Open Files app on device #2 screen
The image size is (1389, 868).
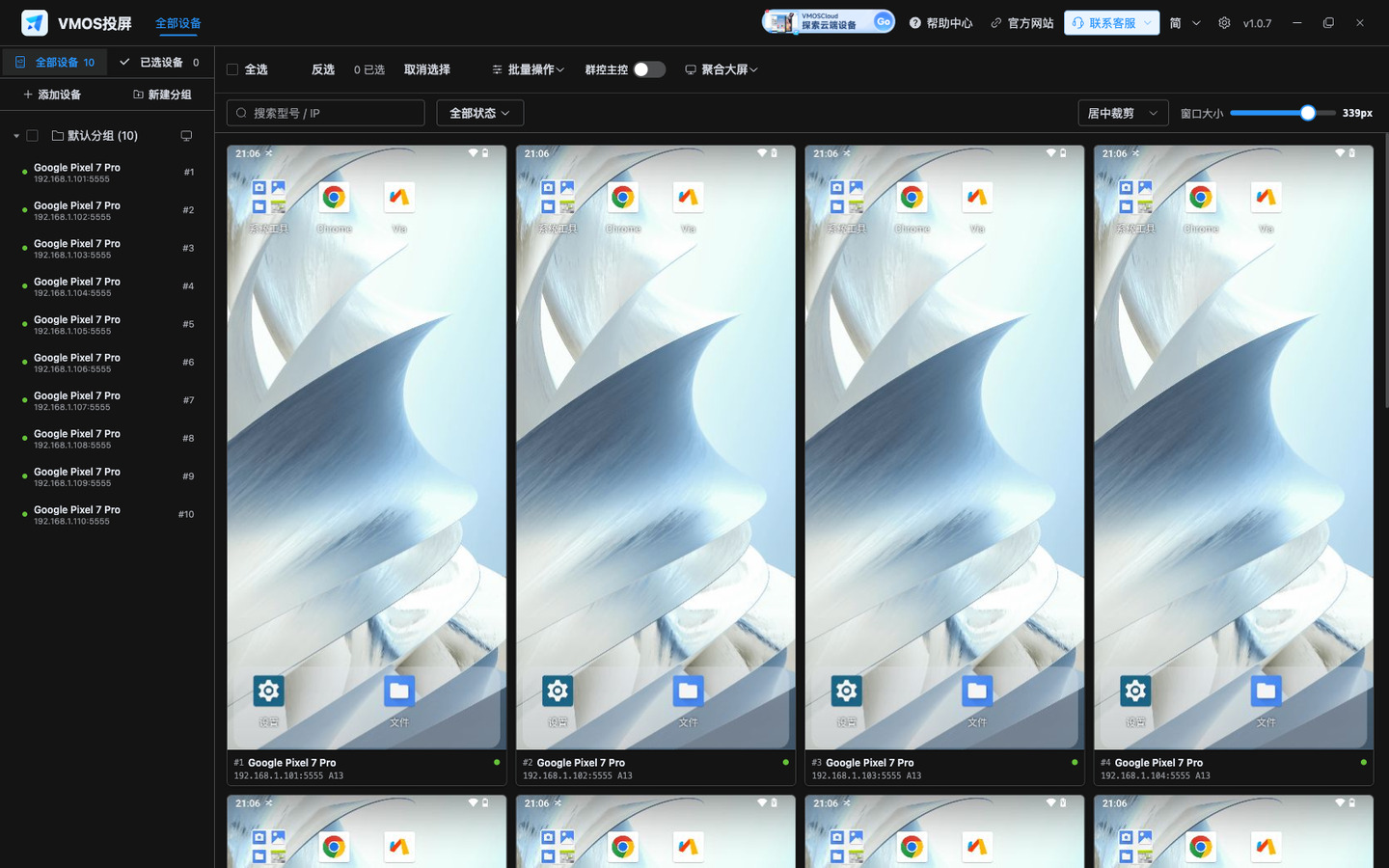point(688,691)
